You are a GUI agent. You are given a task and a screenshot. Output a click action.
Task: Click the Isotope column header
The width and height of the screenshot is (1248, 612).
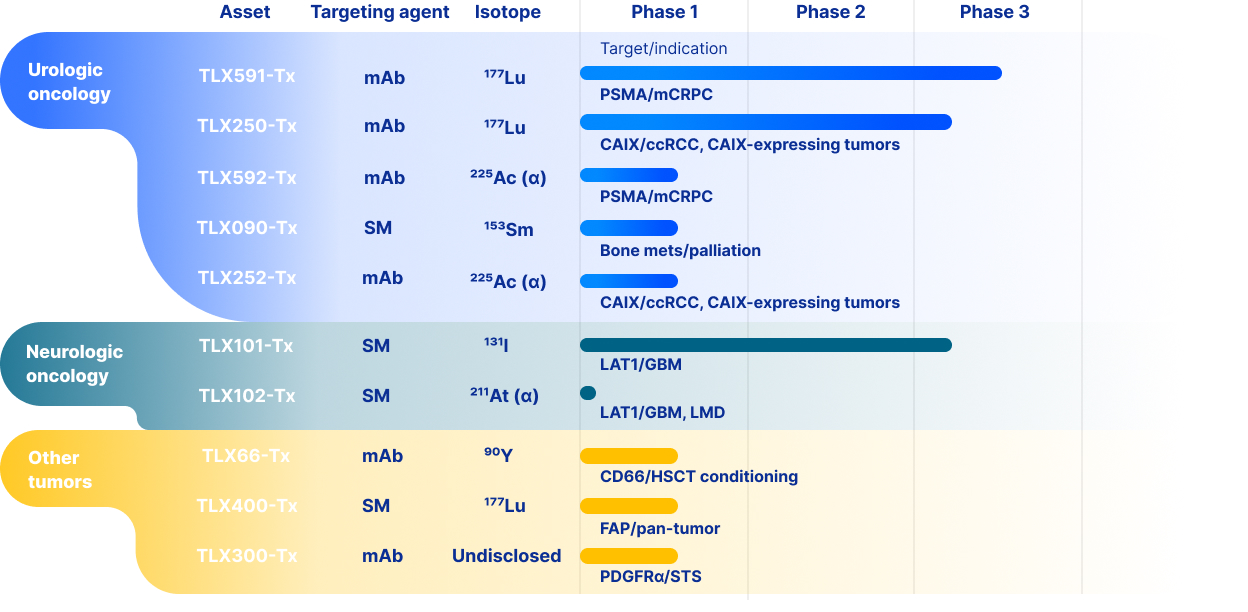coord(507,13)
